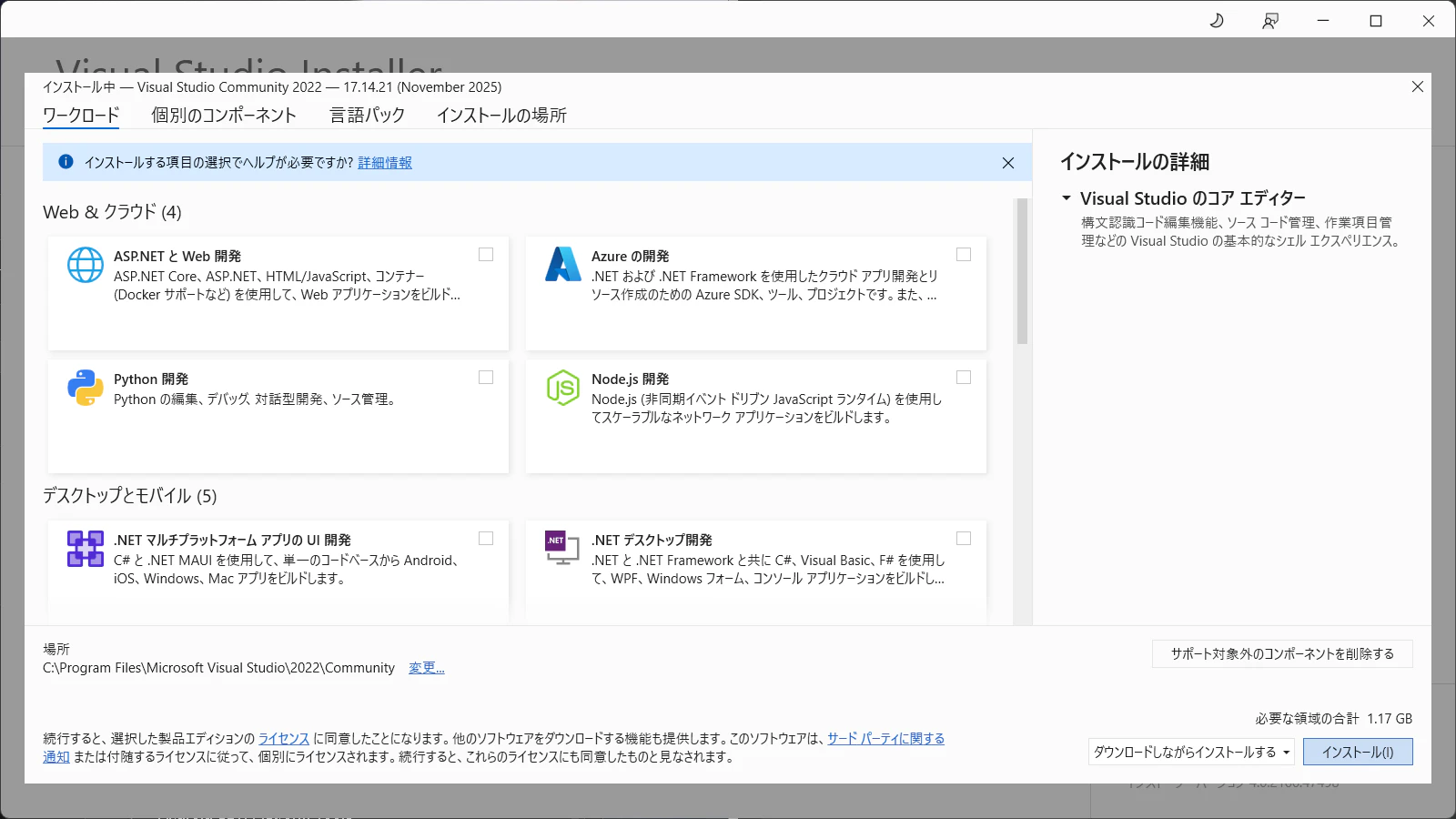This screenshot has height=819, width=1456.
Task: Switch to the ワークロード tab
Action: click(x=81, y=116)
